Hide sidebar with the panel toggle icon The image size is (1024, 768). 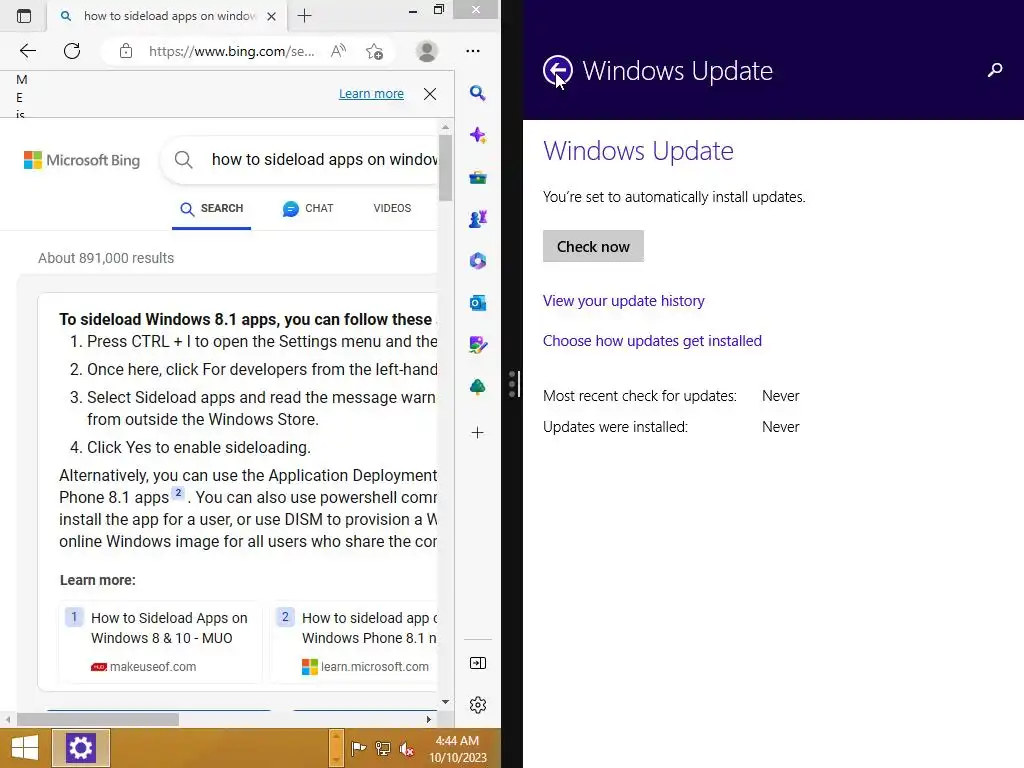click(477, 663)
